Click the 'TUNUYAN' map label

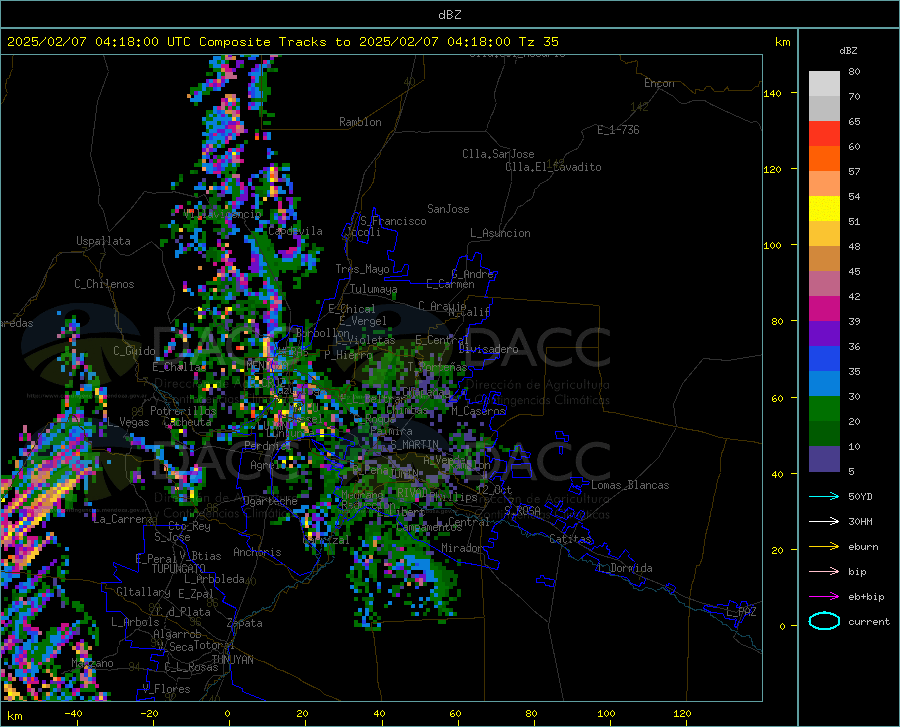click(232, 660)
